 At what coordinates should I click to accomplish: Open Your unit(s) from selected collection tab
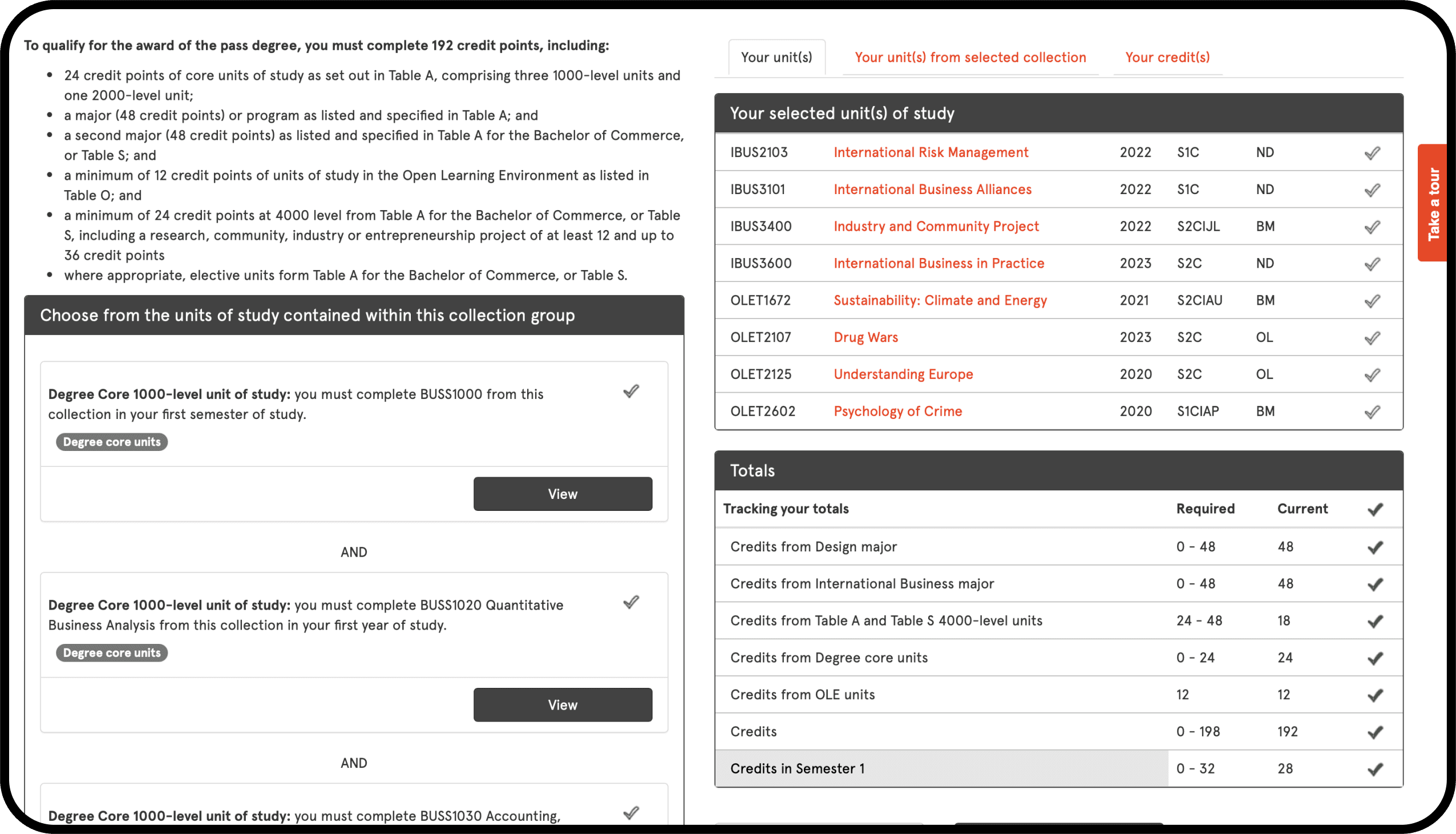pyautogui.click(x=970, y=57)
